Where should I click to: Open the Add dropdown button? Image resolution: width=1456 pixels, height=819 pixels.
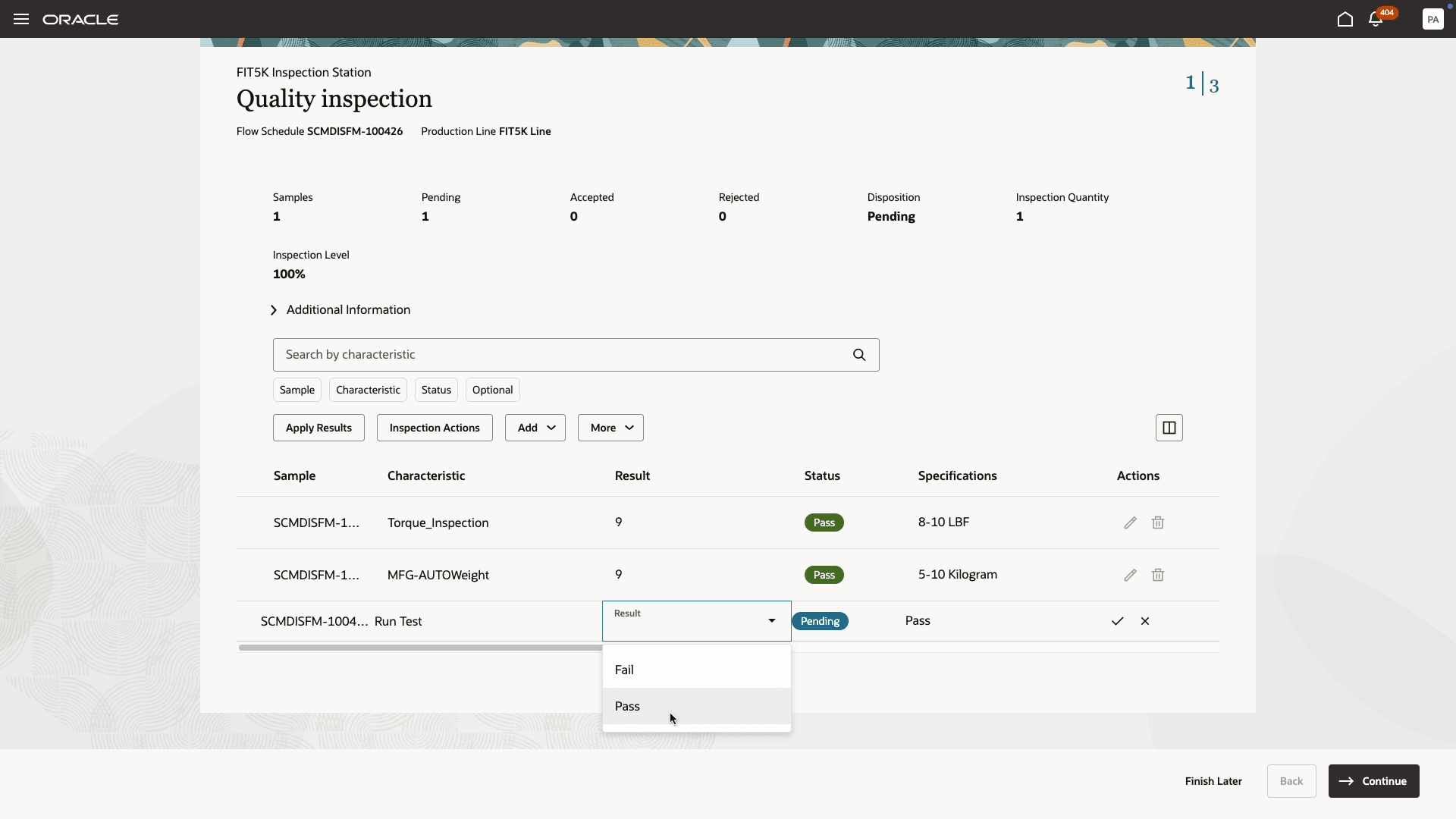coord(535,428)
